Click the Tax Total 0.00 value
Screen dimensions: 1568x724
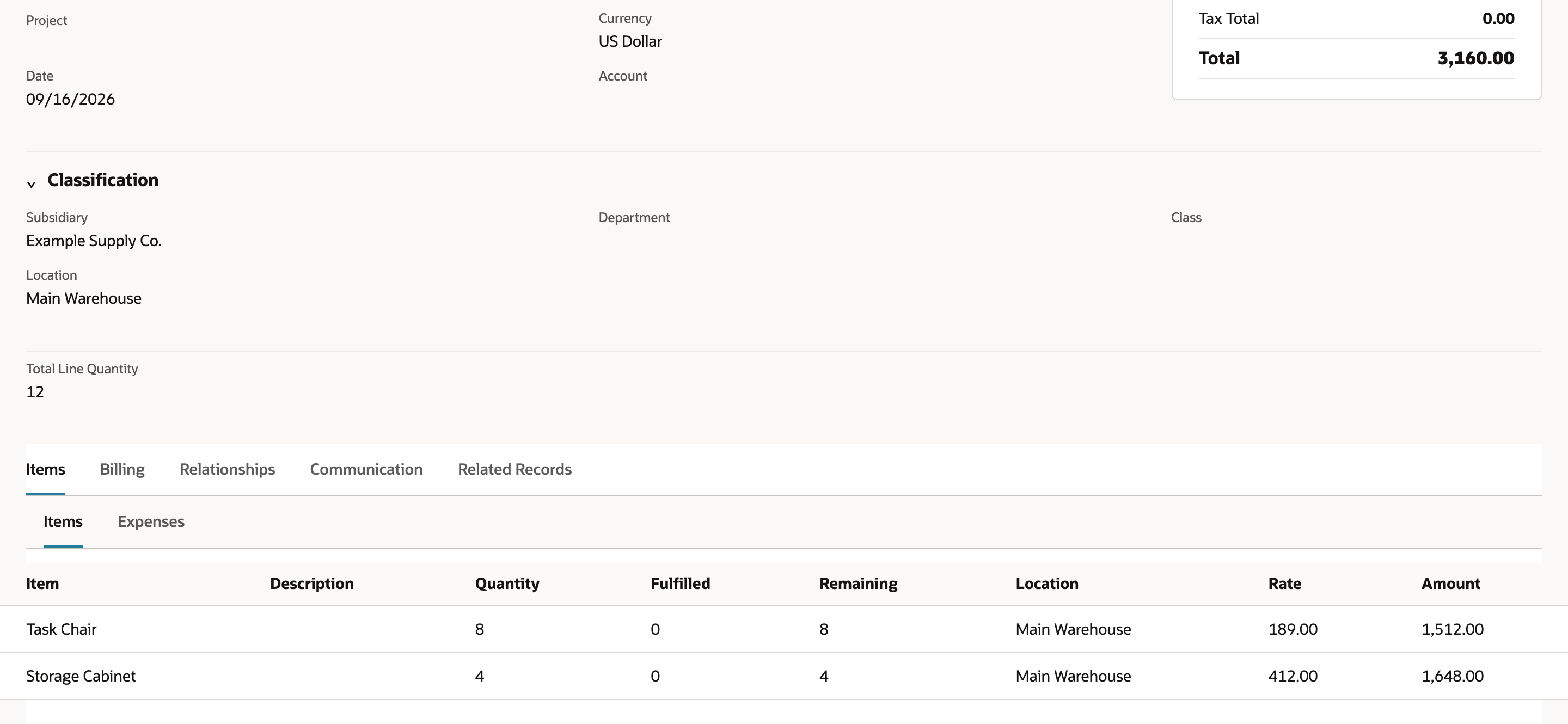point(1498,19)
